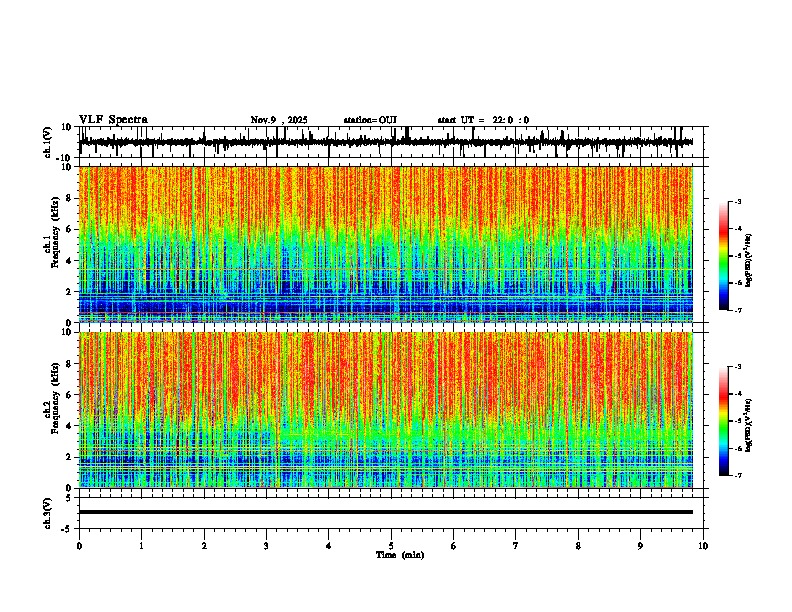The height and width of the screenshot is (612, 792).
Task: Click the "6" tick on ch.2 frequency axis
Action: tap(70, 395)
